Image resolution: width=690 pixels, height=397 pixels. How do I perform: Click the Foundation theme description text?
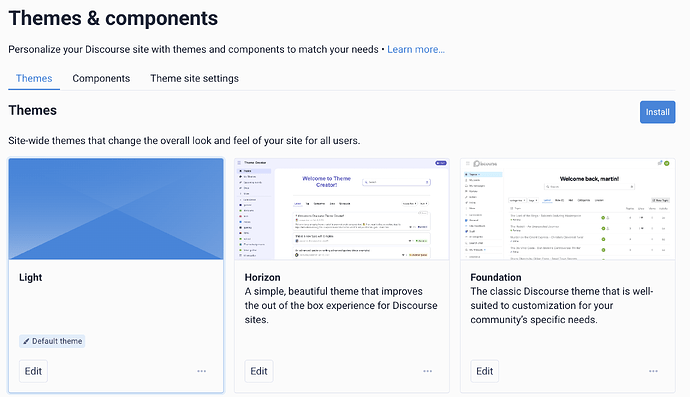pos(562,305)
